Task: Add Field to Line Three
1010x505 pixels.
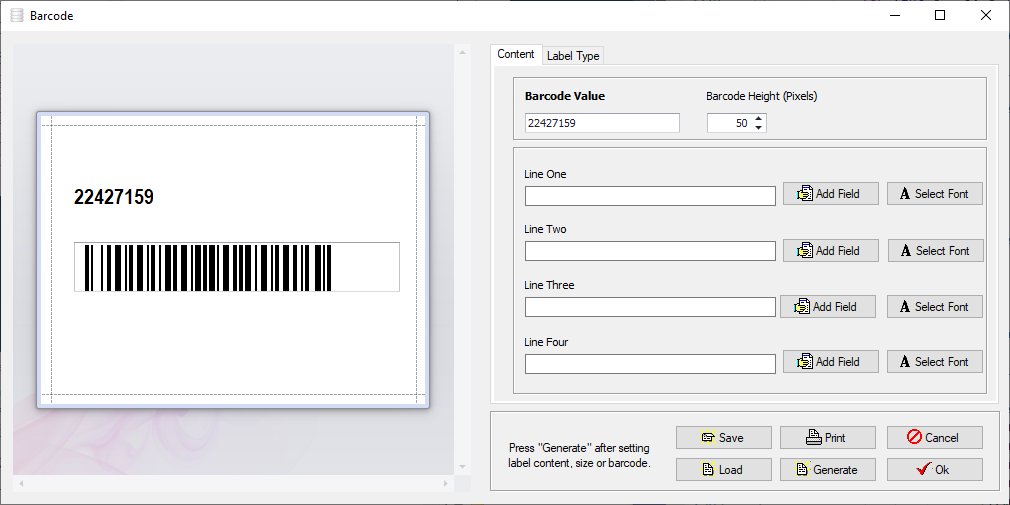Action: (x=826, y=307)
